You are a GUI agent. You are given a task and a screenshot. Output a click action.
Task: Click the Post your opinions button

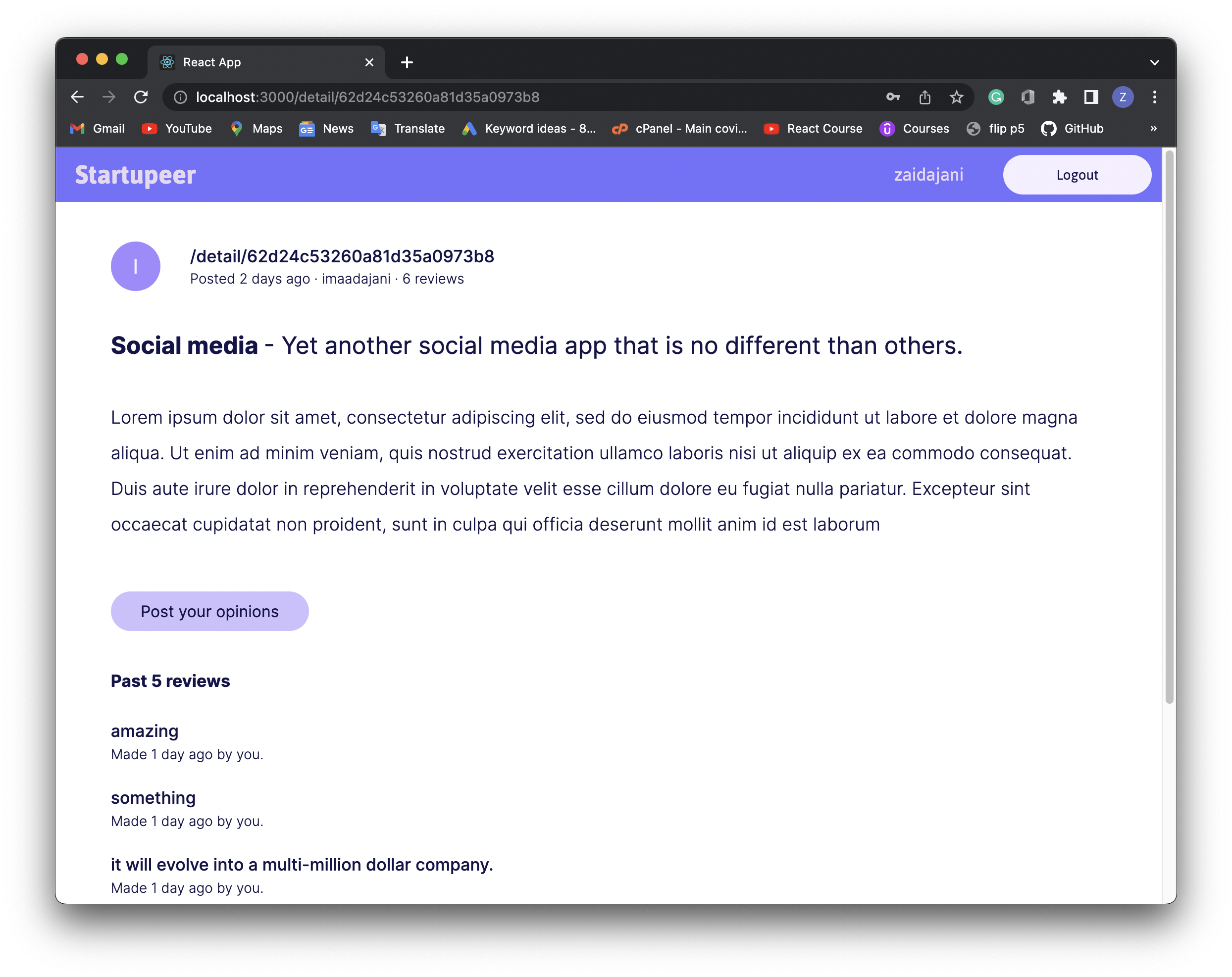pos(210,611)
